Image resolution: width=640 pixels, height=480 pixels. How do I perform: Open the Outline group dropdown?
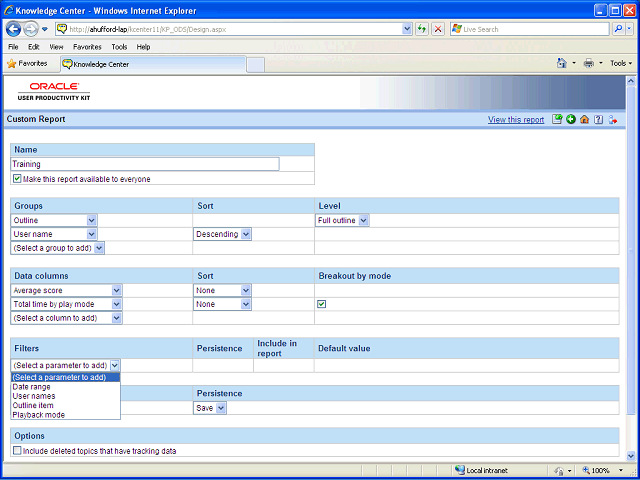click(54, 220)
